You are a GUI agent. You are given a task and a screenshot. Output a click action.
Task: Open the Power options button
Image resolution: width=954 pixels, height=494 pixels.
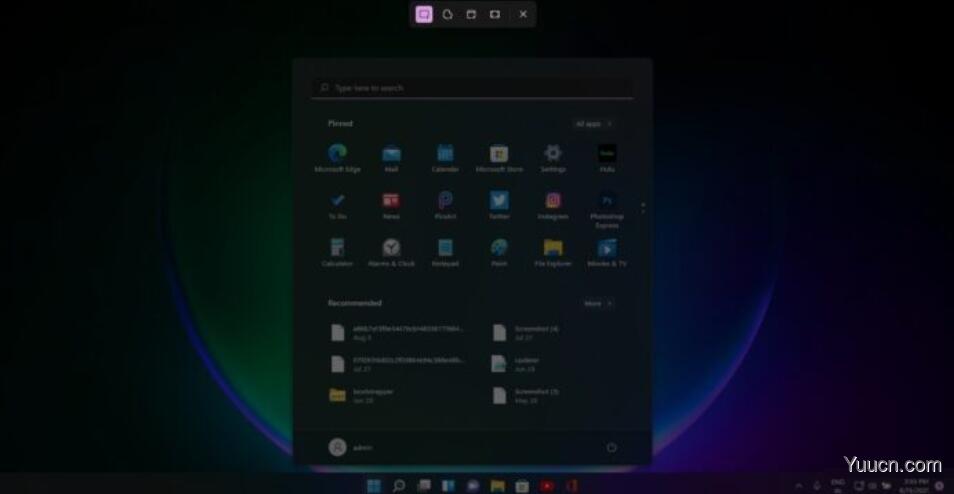click(611, 447)
